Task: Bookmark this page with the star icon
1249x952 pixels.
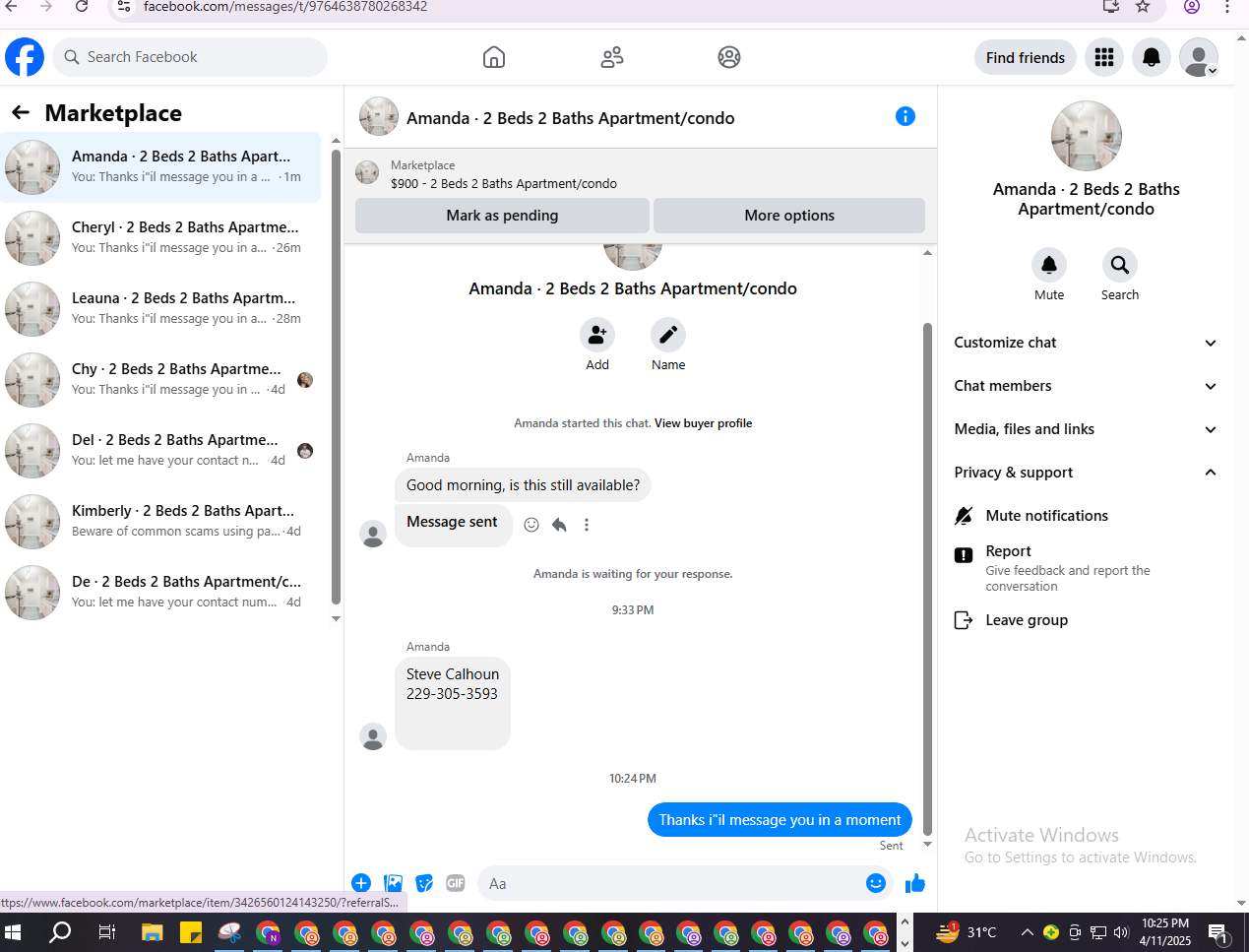Action: pos(1143,7)
